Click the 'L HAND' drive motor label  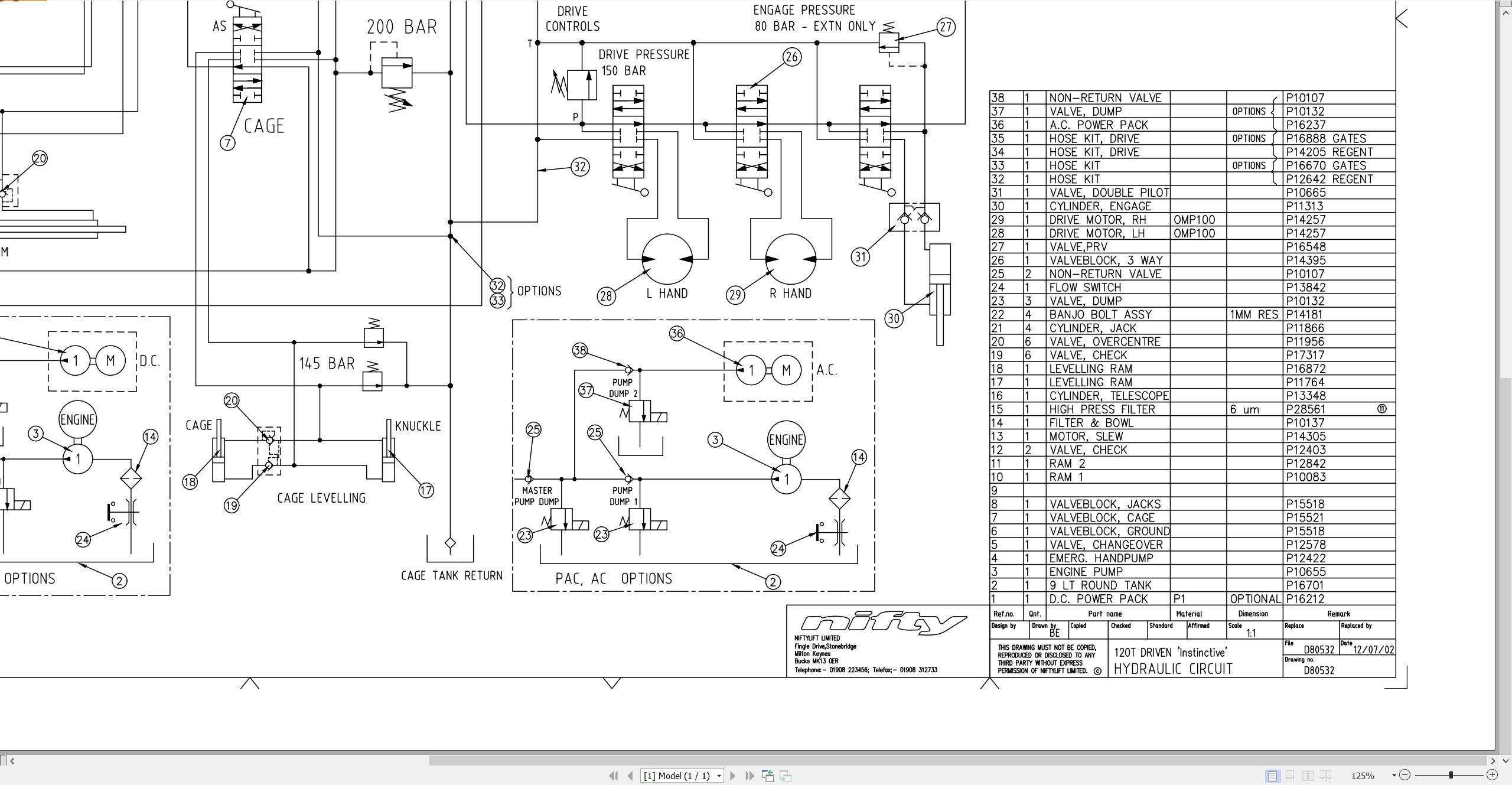point(667,293)
